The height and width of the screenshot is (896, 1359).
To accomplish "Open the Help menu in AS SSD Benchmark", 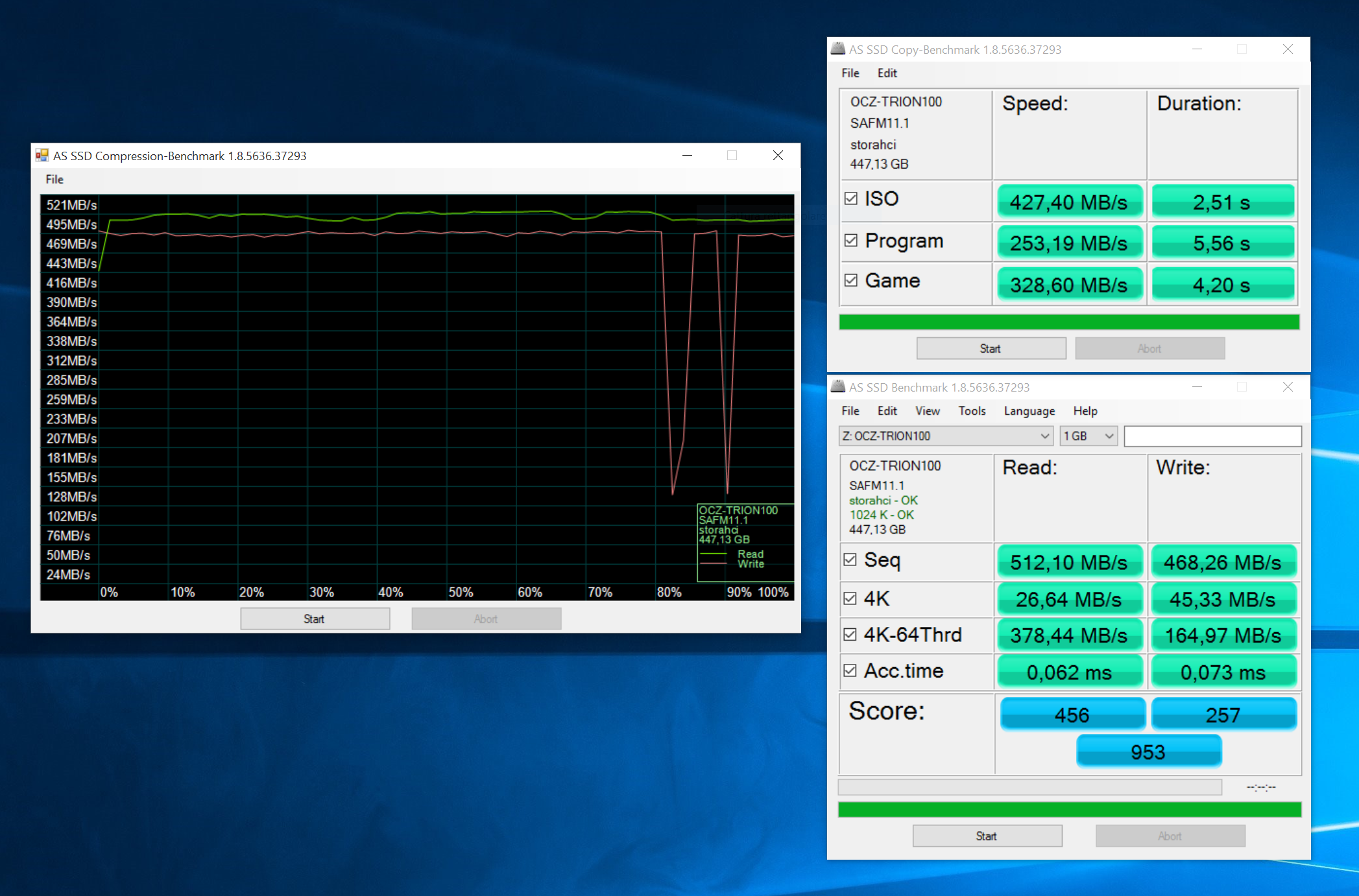I will (1085, 411).
